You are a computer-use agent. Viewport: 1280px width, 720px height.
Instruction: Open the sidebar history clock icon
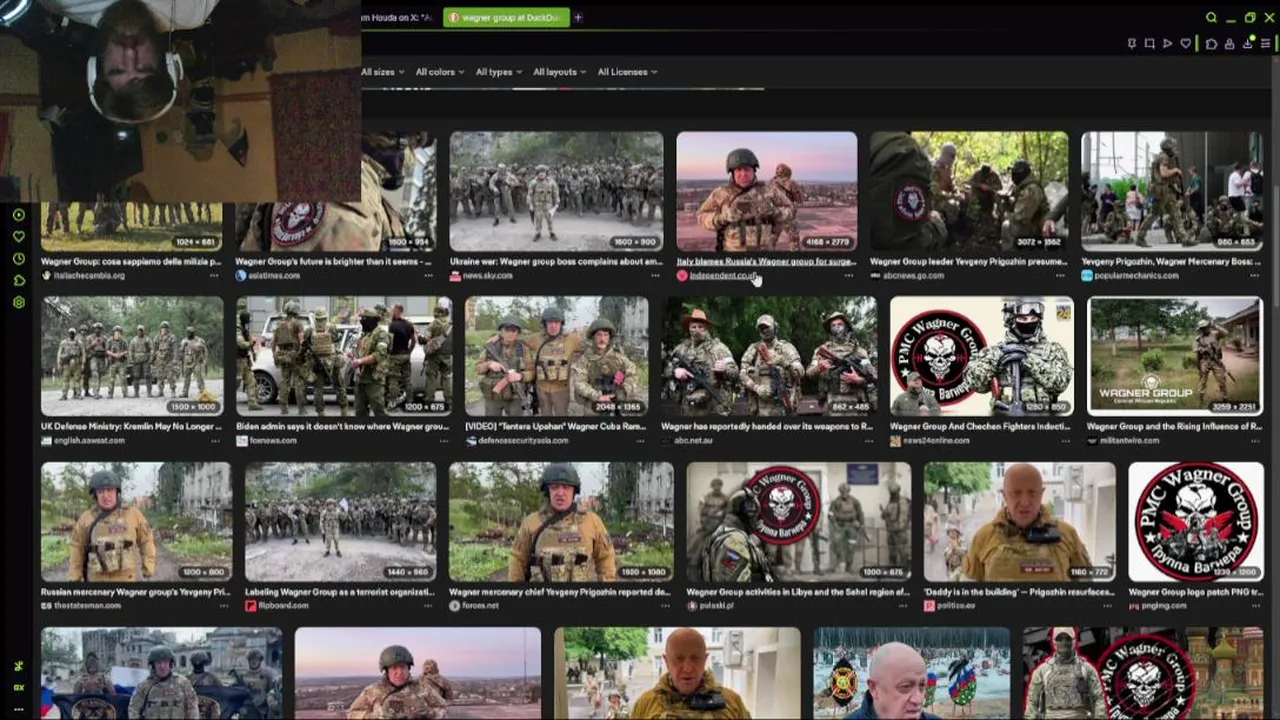tap(18, 259)
